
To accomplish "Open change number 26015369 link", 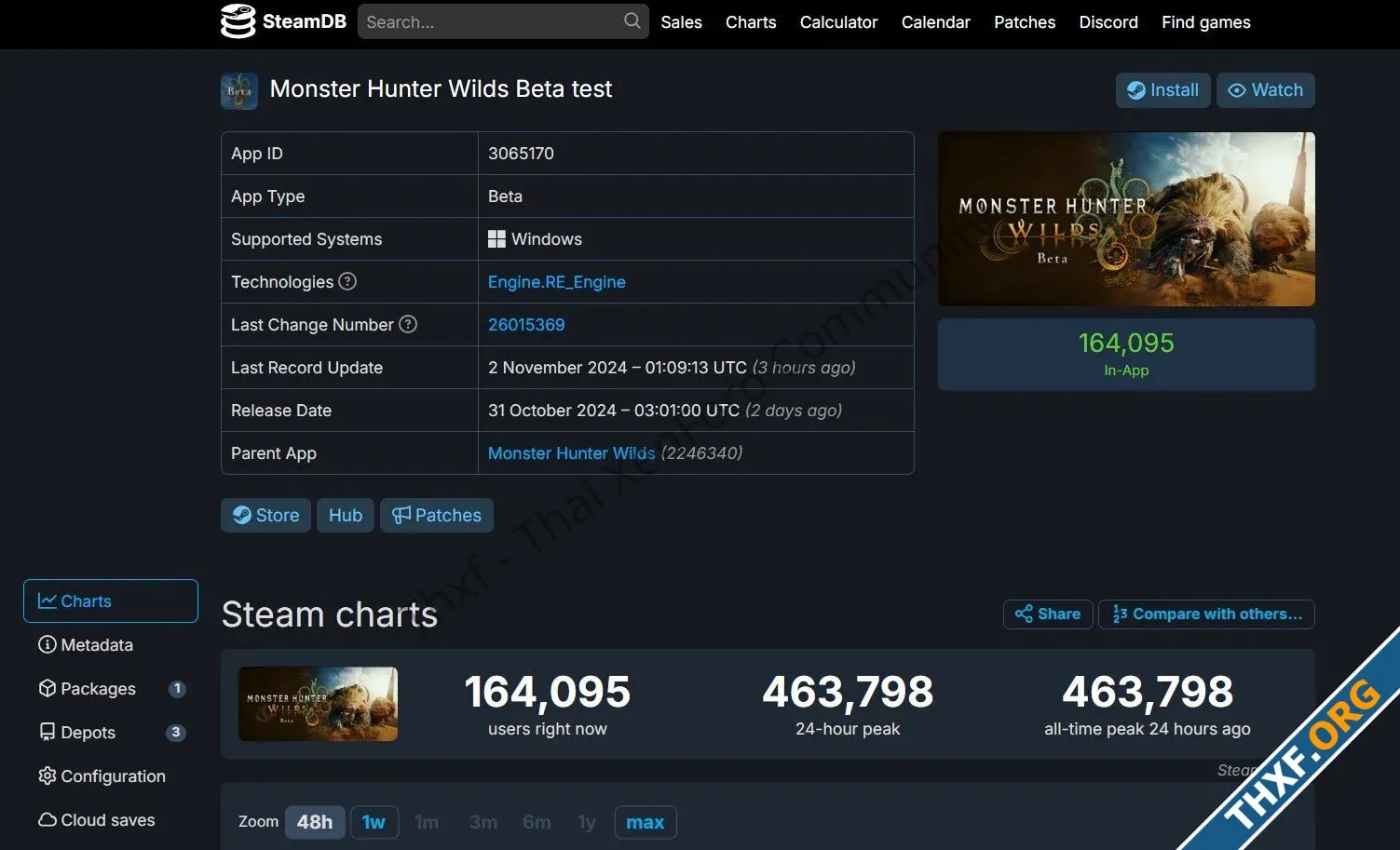I will [x=526, y=325].
